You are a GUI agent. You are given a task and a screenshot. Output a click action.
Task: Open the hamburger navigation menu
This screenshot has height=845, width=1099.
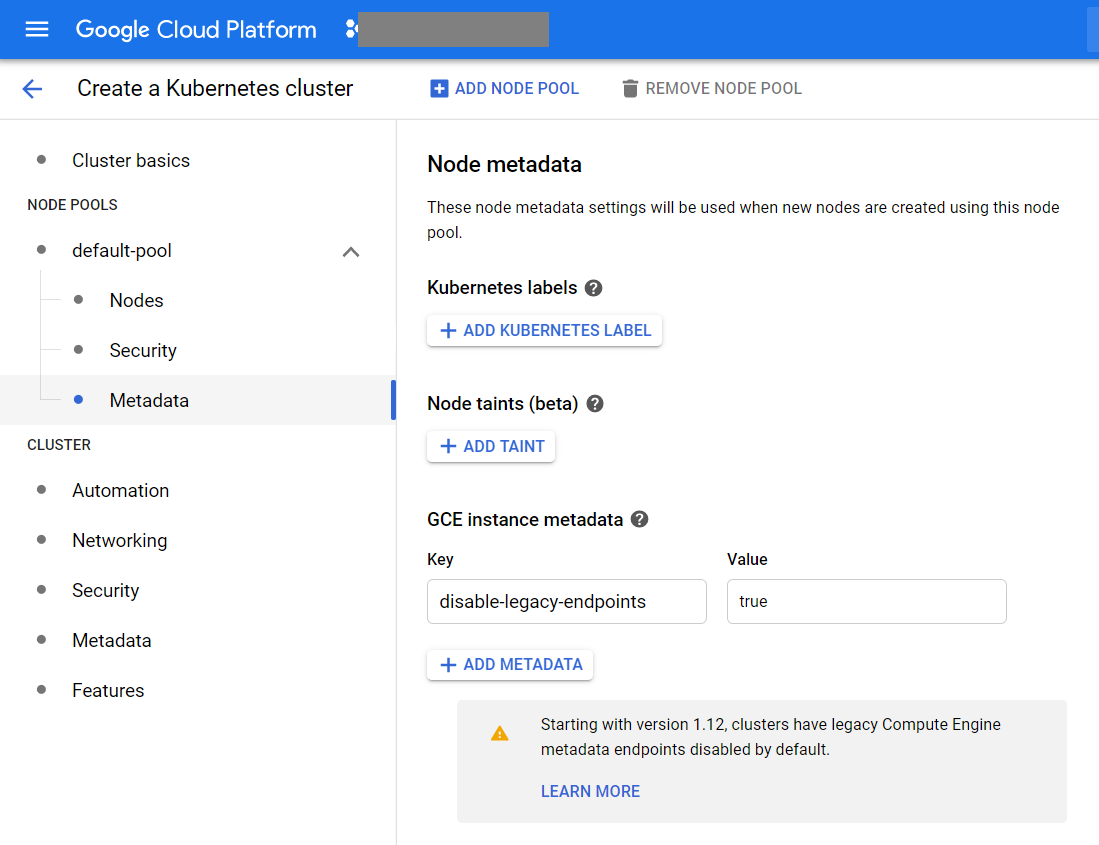point(36,29)
